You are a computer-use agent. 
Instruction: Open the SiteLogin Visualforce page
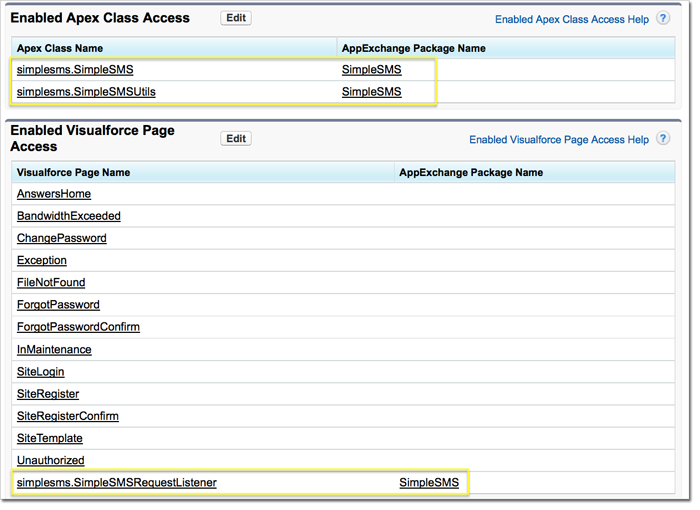(41, 372)
